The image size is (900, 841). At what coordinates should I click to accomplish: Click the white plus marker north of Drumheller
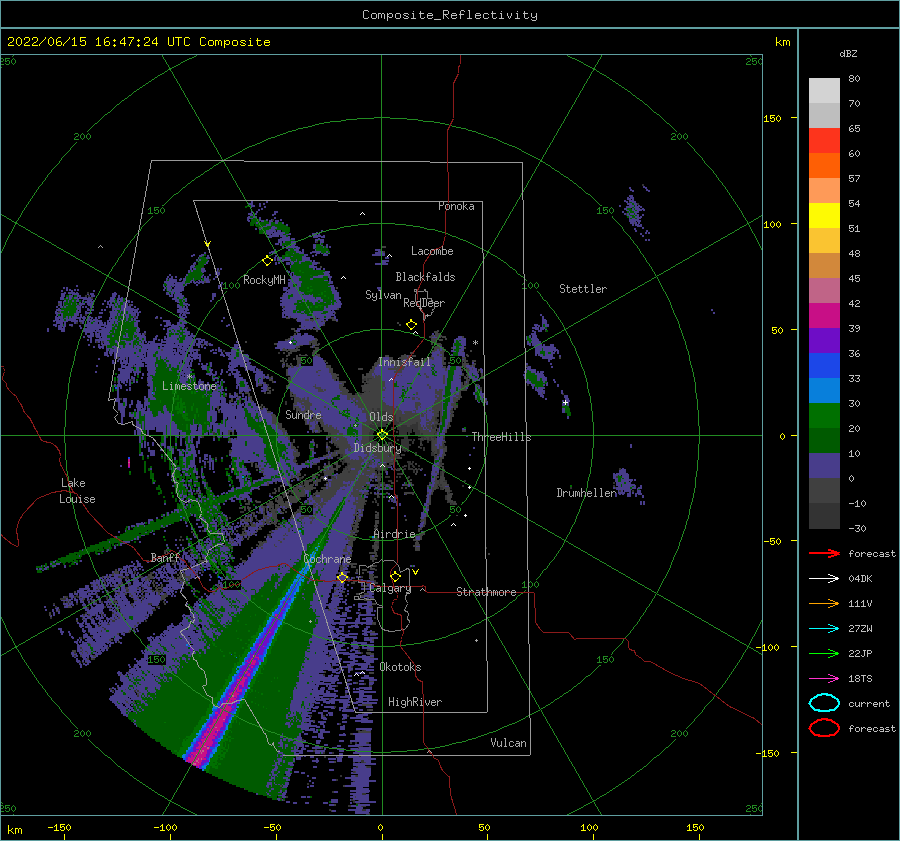point(565,402)
